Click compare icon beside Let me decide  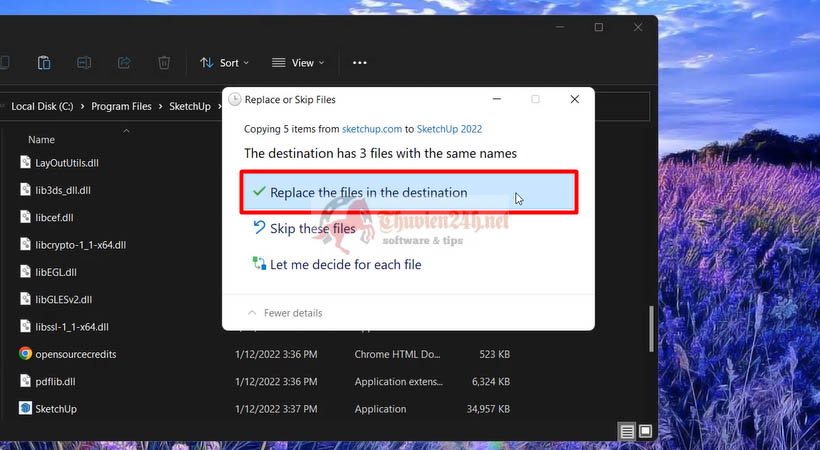[259, 263]
